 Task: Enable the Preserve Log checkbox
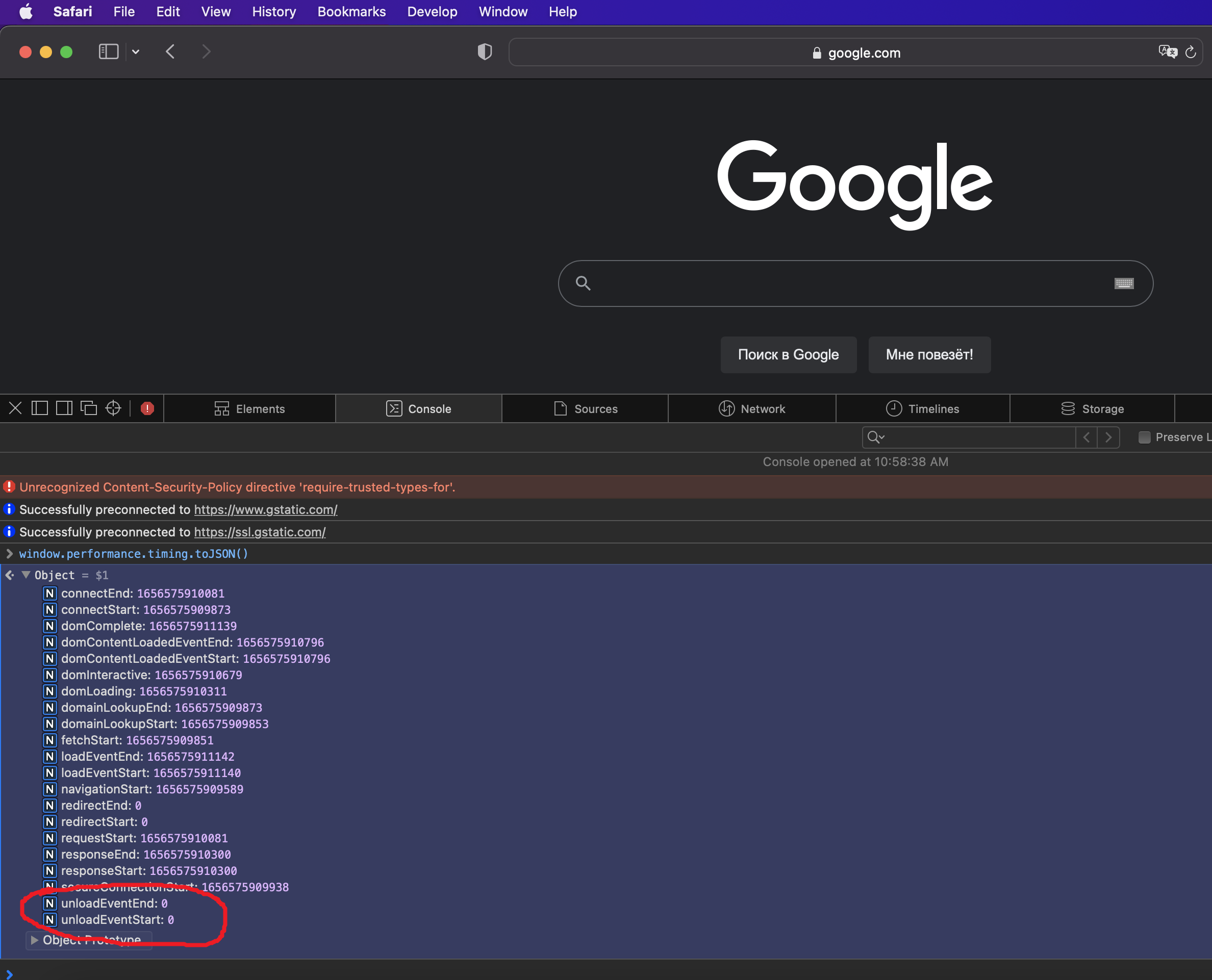pos(1145,437)
